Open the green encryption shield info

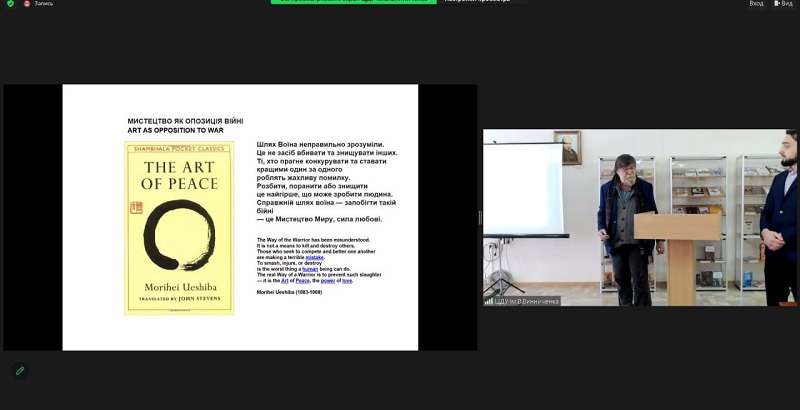click(x=10, y=3)
